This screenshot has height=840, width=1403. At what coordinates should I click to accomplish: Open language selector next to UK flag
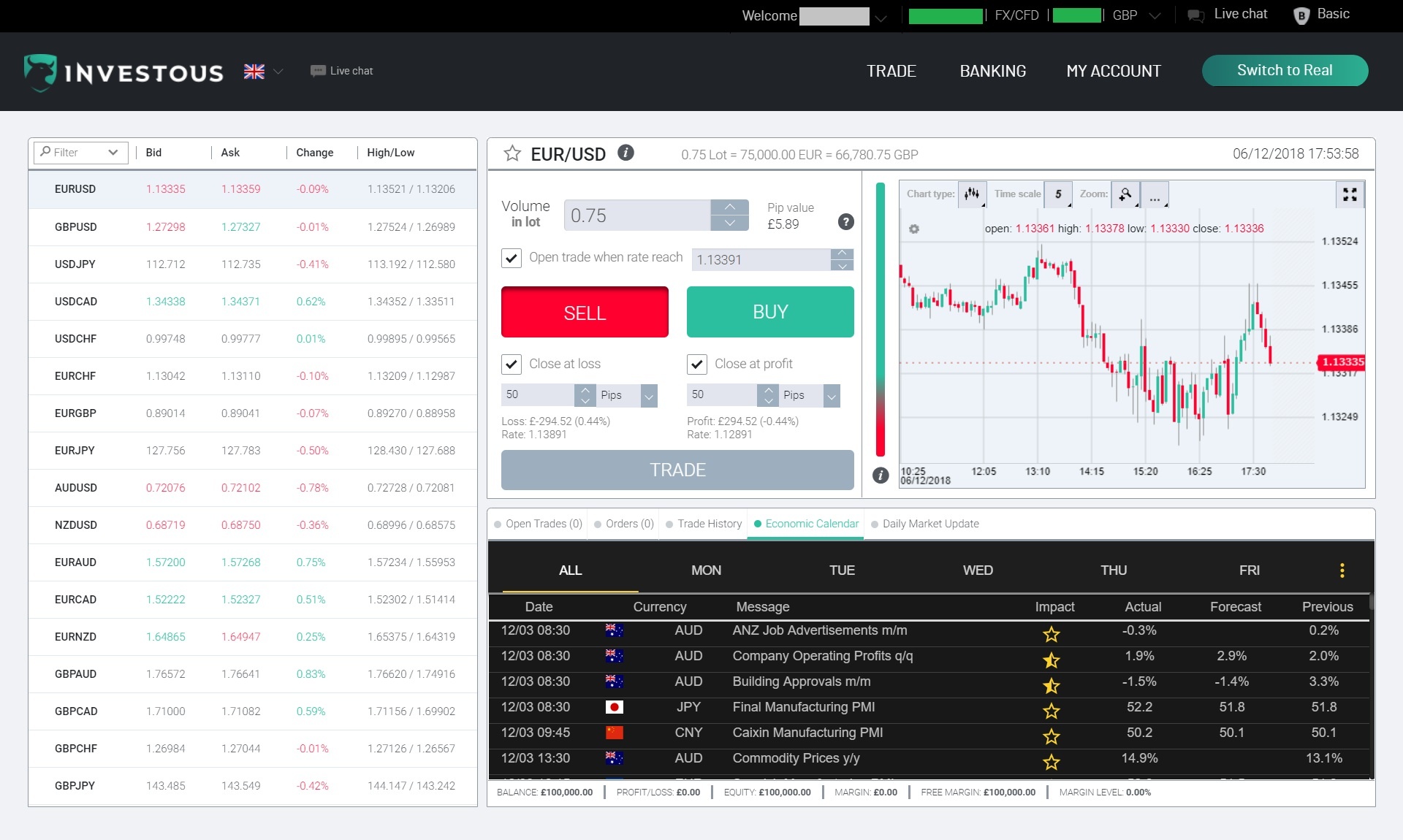click(x=278, y=72)
